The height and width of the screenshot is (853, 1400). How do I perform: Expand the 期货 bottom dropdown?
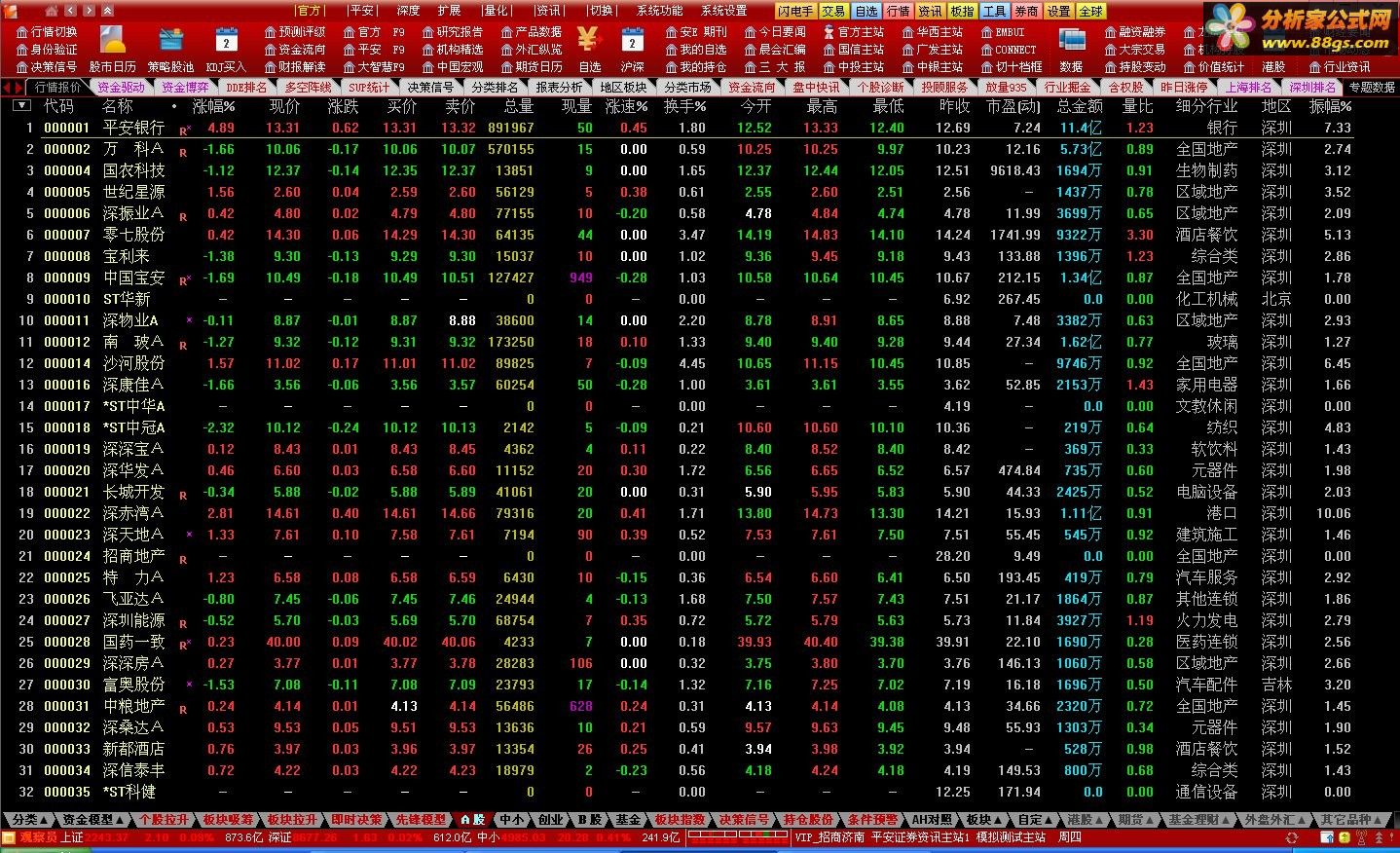[1136, 820]
